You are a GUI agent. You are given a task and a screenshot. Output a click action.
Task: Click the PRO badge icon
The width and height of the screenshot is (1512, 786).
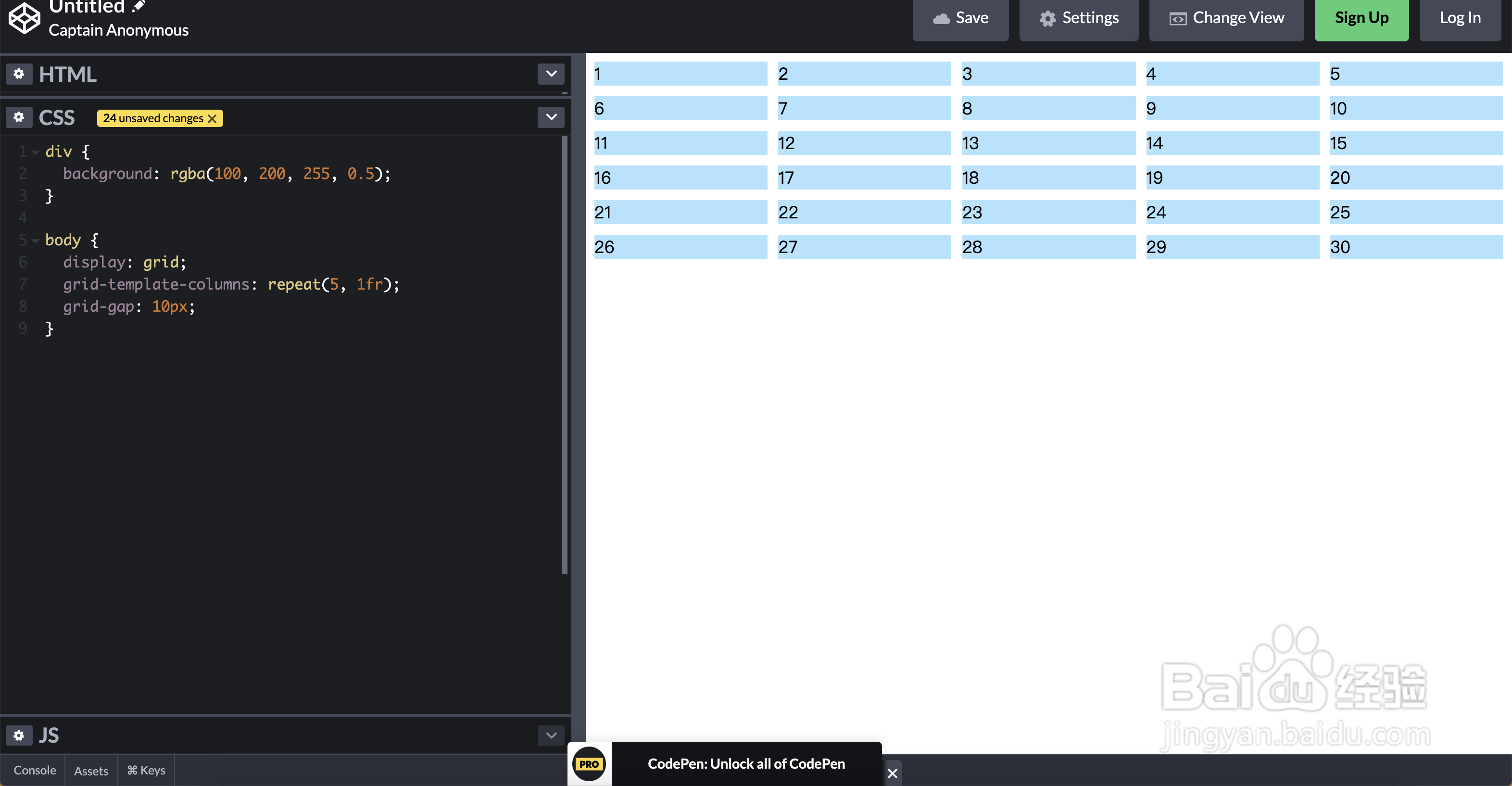(589, 764)
